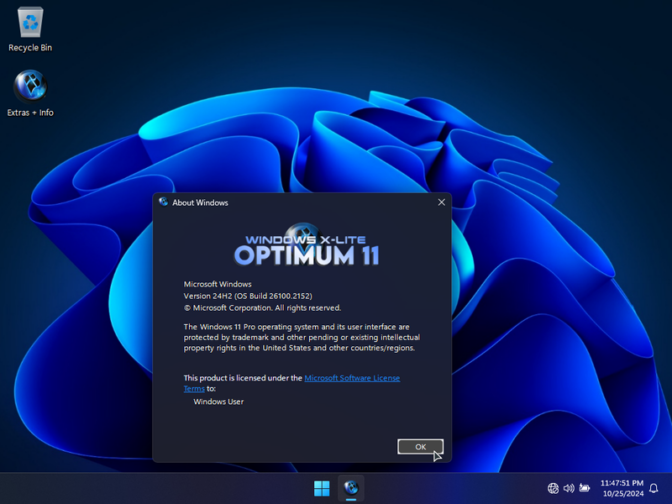Screen dimensions: 672x504
Task: Click the Windows X-Lite Optimum 11 logo
Action: pyautogui.click(x=306, y=248)
